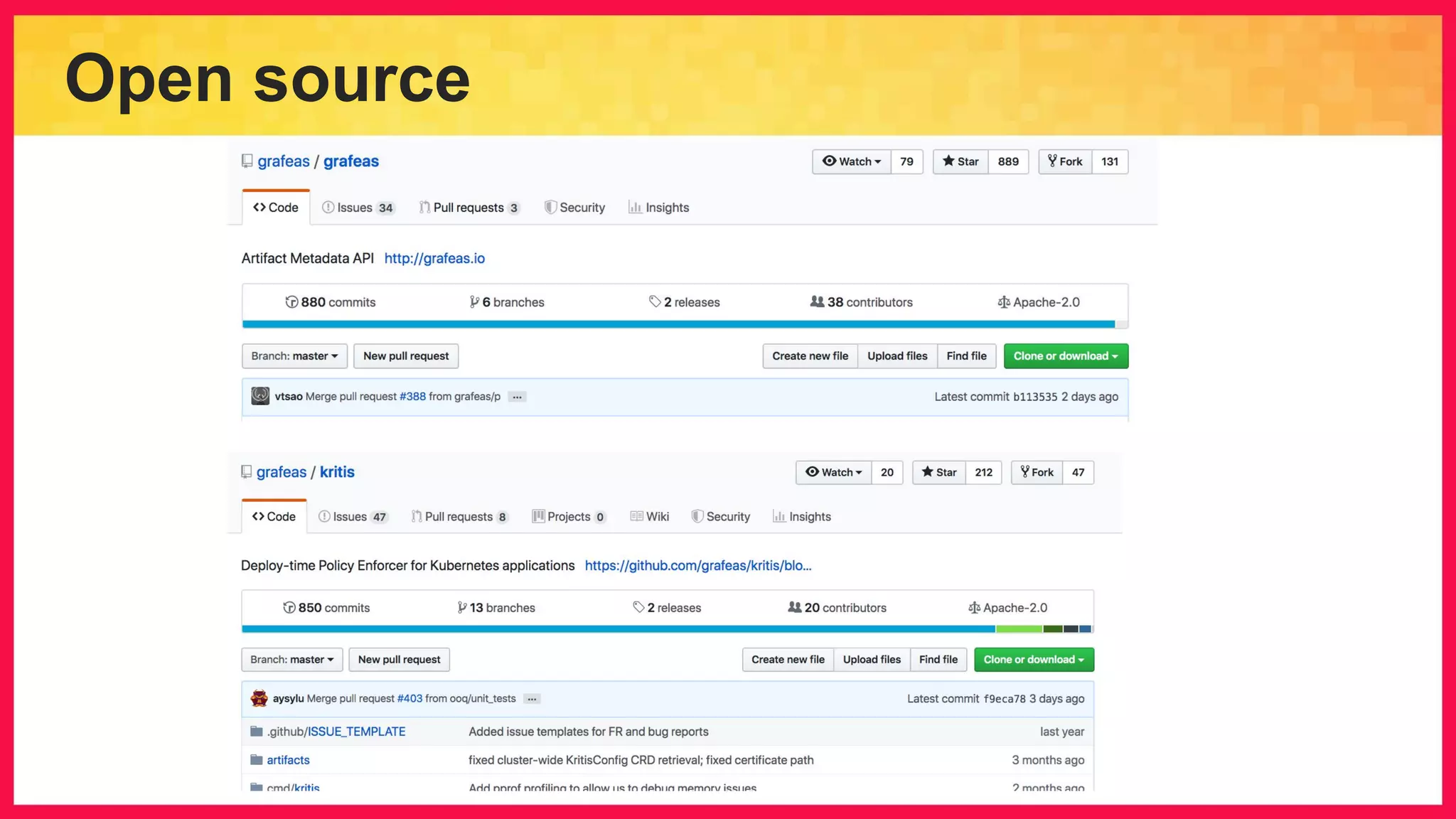Click the grafeas language breakdown bar

(685, 324)
